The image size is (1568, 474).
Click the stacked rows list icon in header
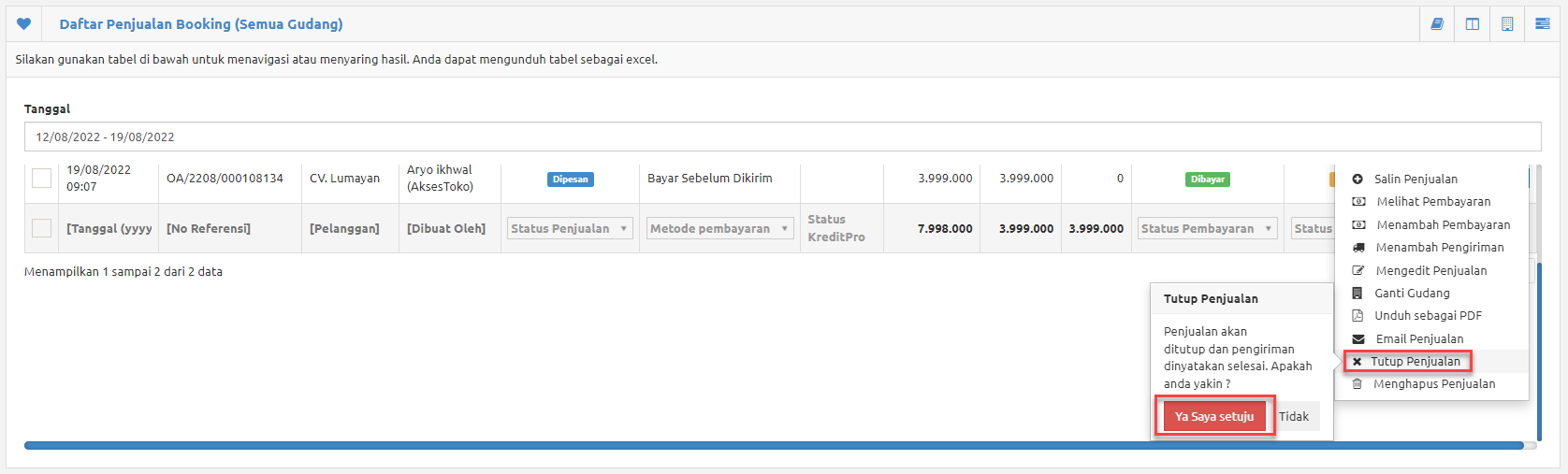pos(1543,23)
